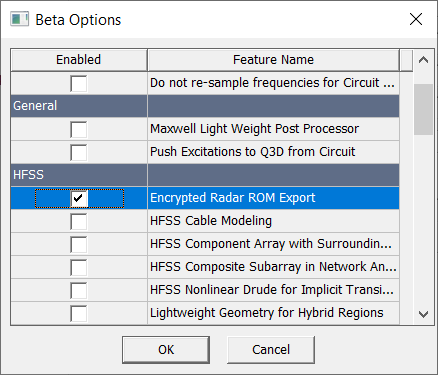Screen dimensions: 438x375
Task: Tick Push Excitations to Q3D from Circuit
Action: click(x=79, y=152)
